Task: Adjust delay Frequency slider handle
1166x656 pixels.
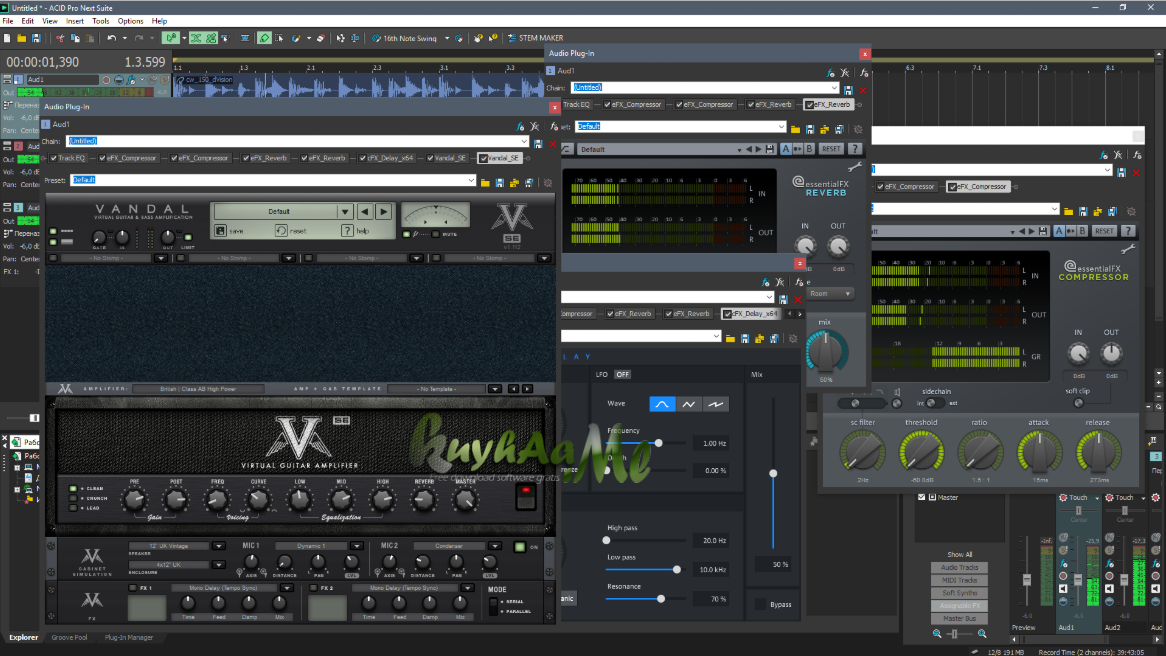Action: (x=658, y=443)
